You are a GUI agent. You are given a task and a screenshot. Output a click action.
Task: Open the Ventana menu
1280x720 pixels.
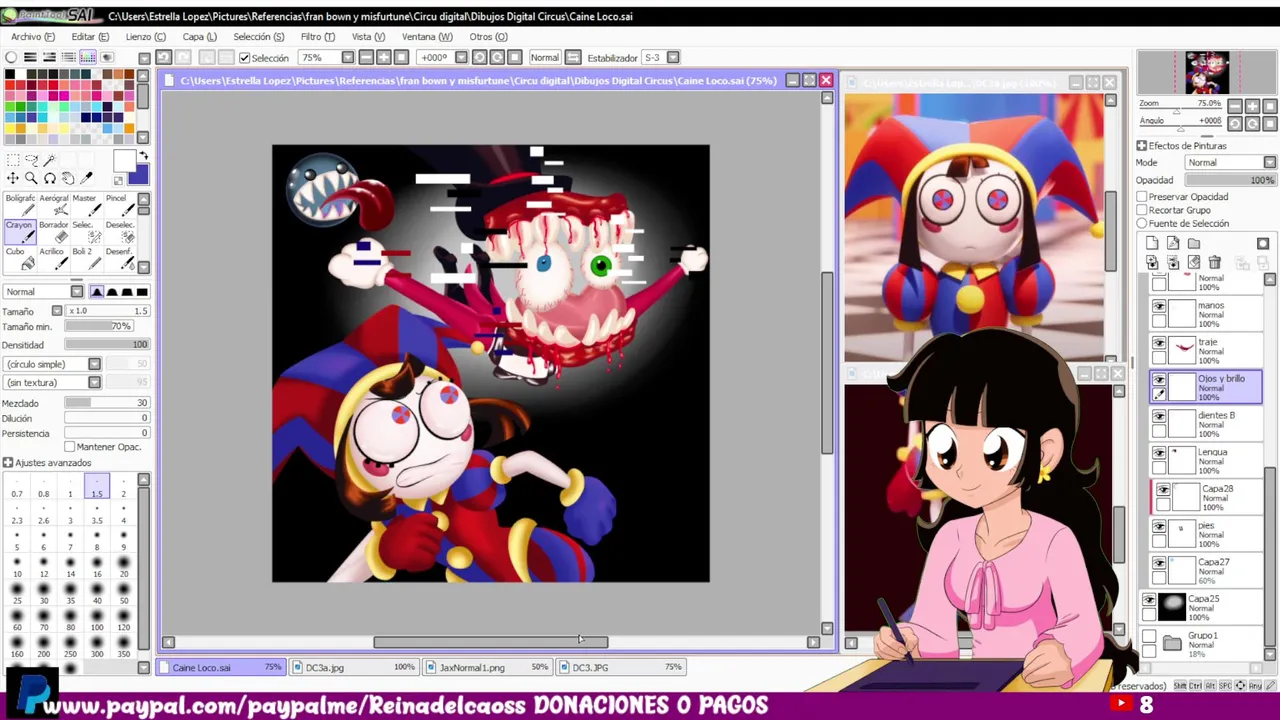(x=427, y=37)
